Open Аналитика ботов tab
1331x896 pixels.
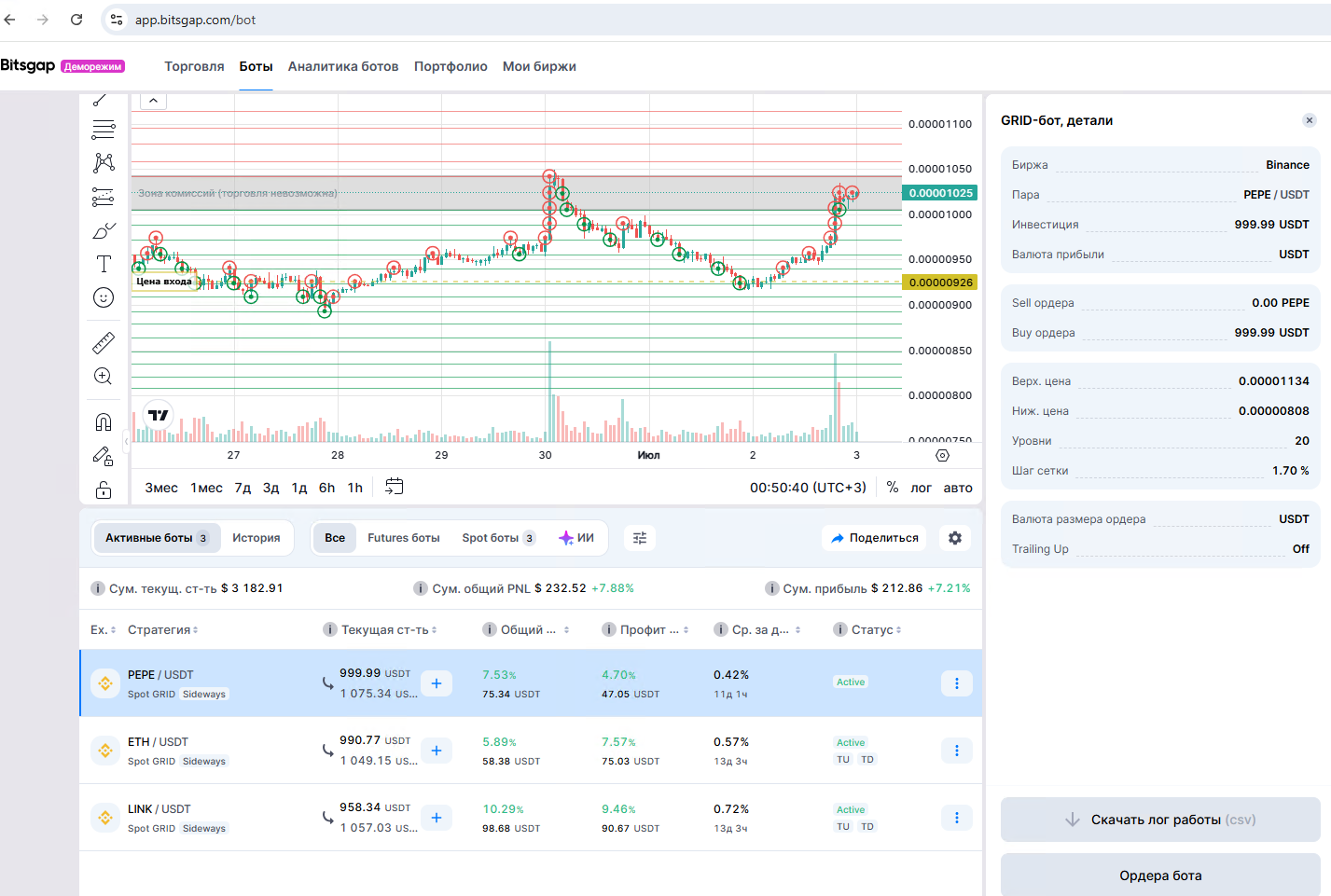point(343,66)
